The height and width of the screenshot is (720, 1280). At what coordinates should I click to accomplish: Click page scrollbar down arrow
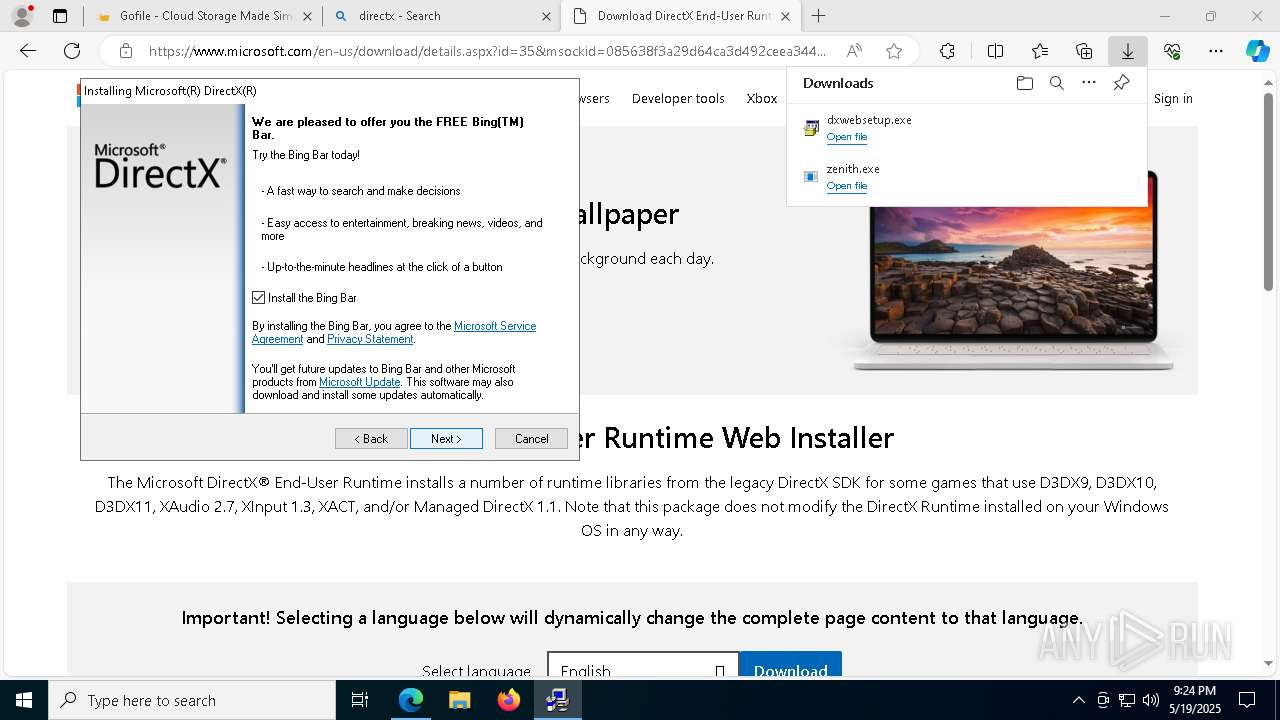(1268, 663)
